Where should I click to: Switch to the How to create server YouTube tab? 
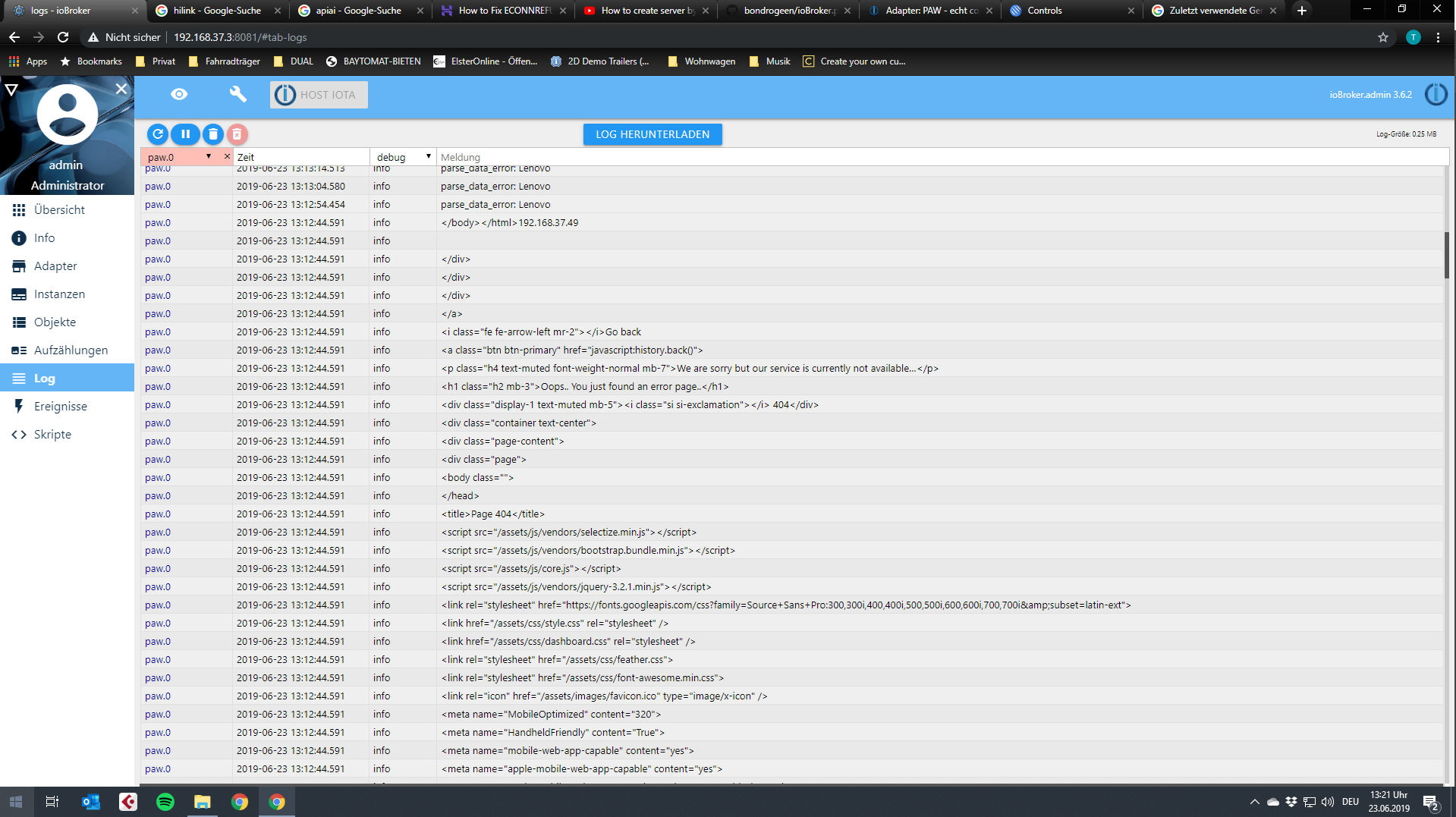(x=646, y=11)
